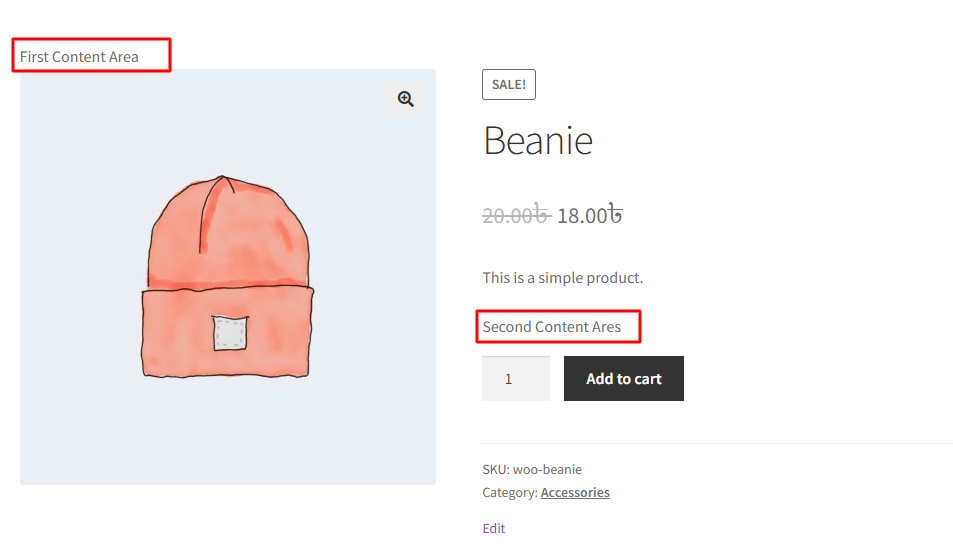The image size is (953, 557).
Task: Click the Second Content Ares text
Action: pyautogui.click(x=551, y=327)
